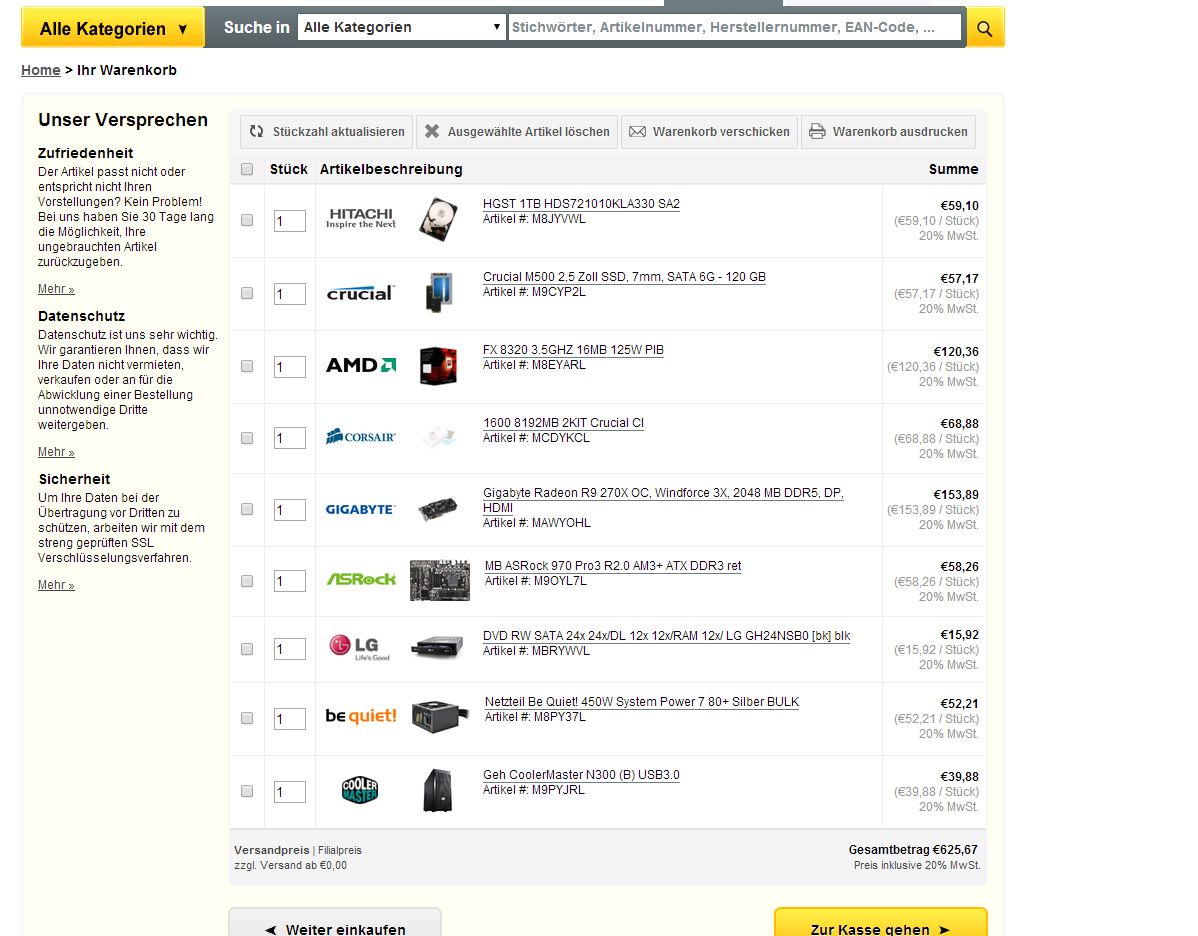Open the ASRock motherboard product image
Screen dimensions: 1198x936
[440, 581]
